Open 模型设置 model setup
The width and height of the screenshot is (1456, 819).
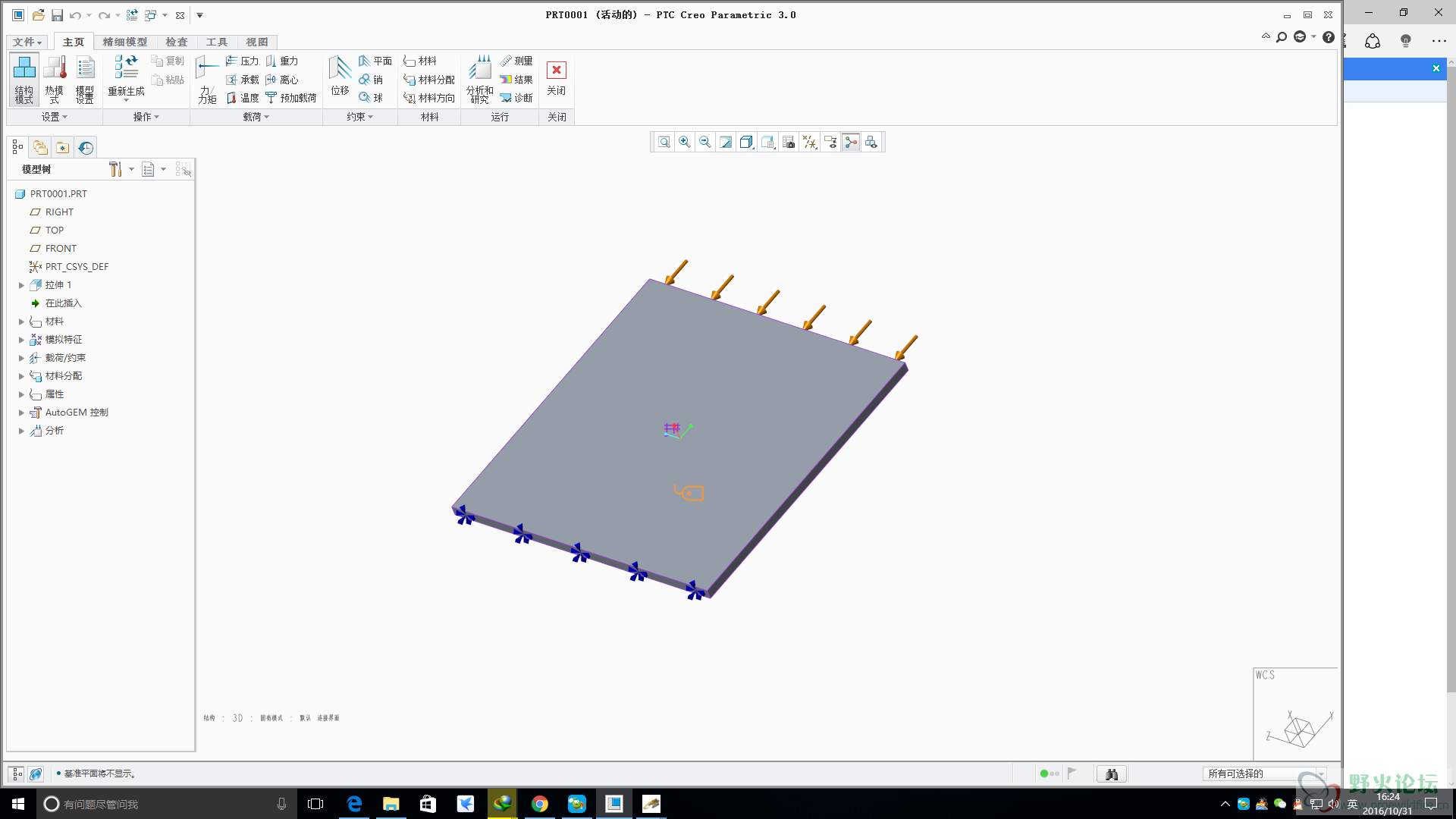pyautogui.click(x=85, y=79)
